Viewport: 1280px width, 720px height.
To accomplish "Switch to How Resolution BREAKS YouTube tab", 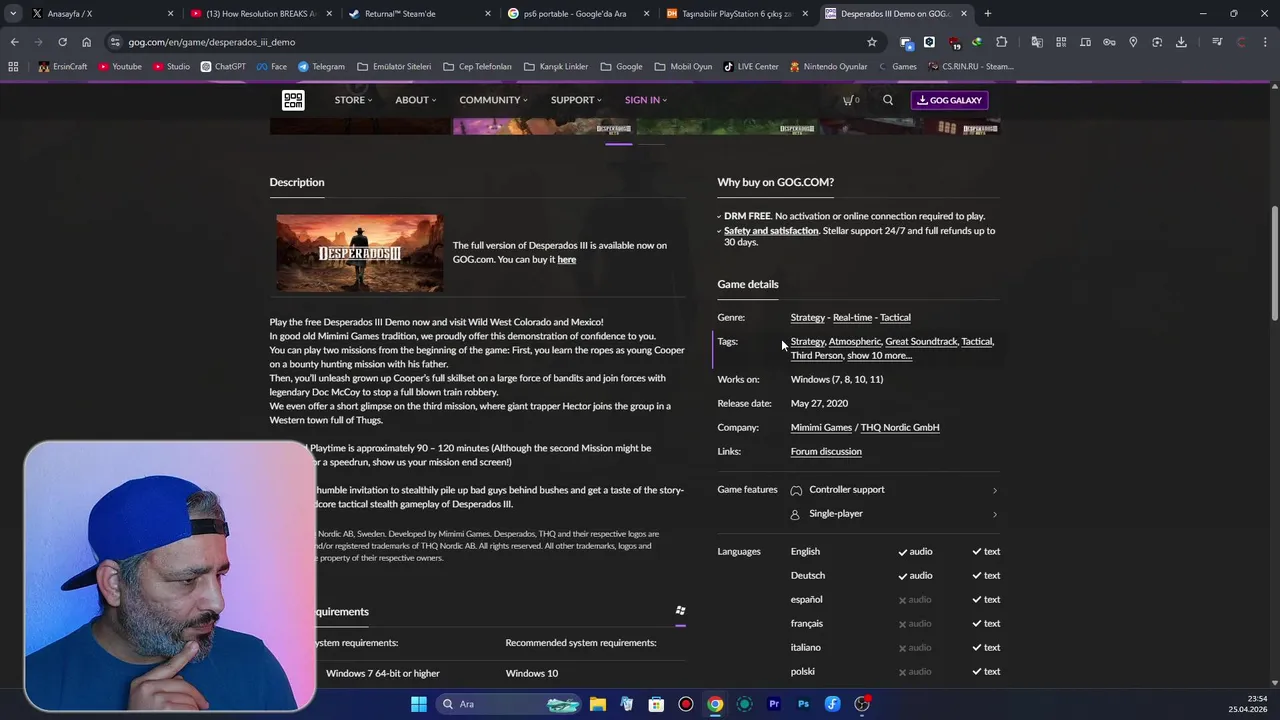I will click(x=260, y=14).
